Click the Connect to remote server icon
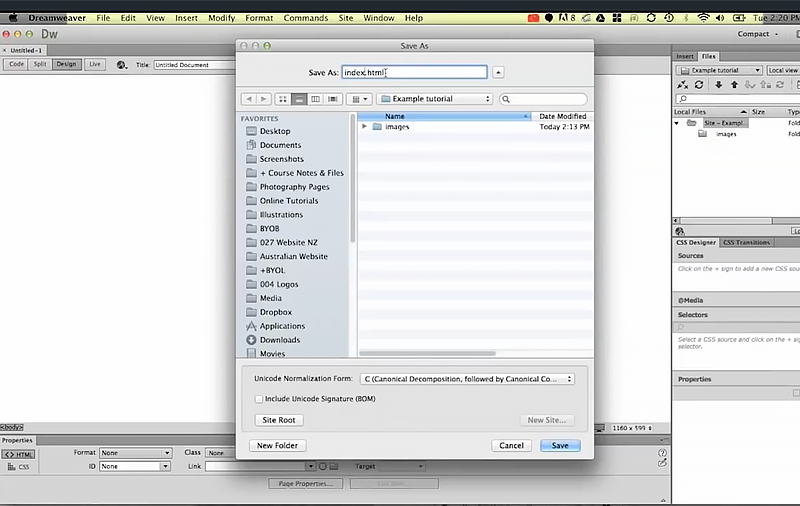This screenshot has height=506, width=800. [683, 85]
